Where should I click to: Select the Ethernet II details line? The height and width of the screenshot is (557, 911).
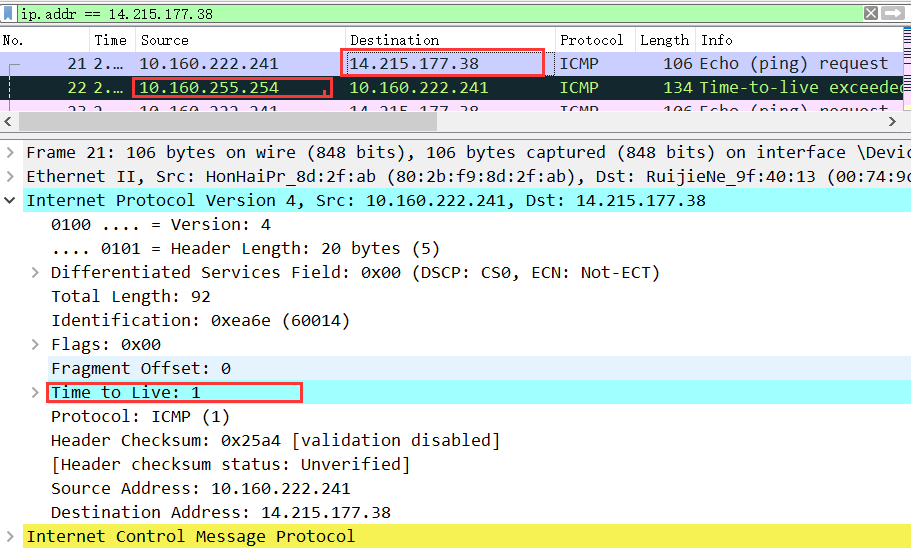point(467,176)
